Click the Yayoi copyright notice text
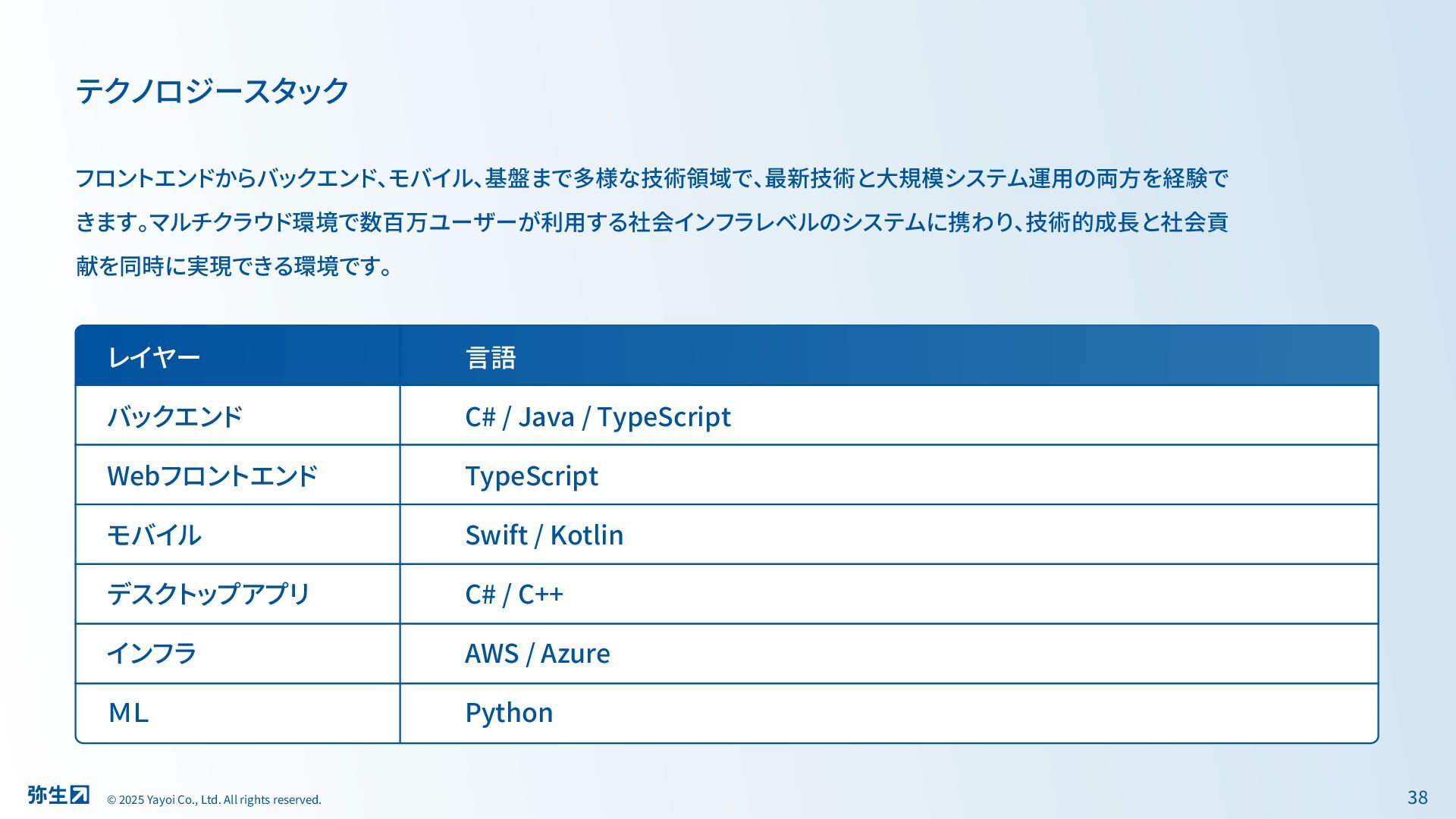 pos(214,799)
